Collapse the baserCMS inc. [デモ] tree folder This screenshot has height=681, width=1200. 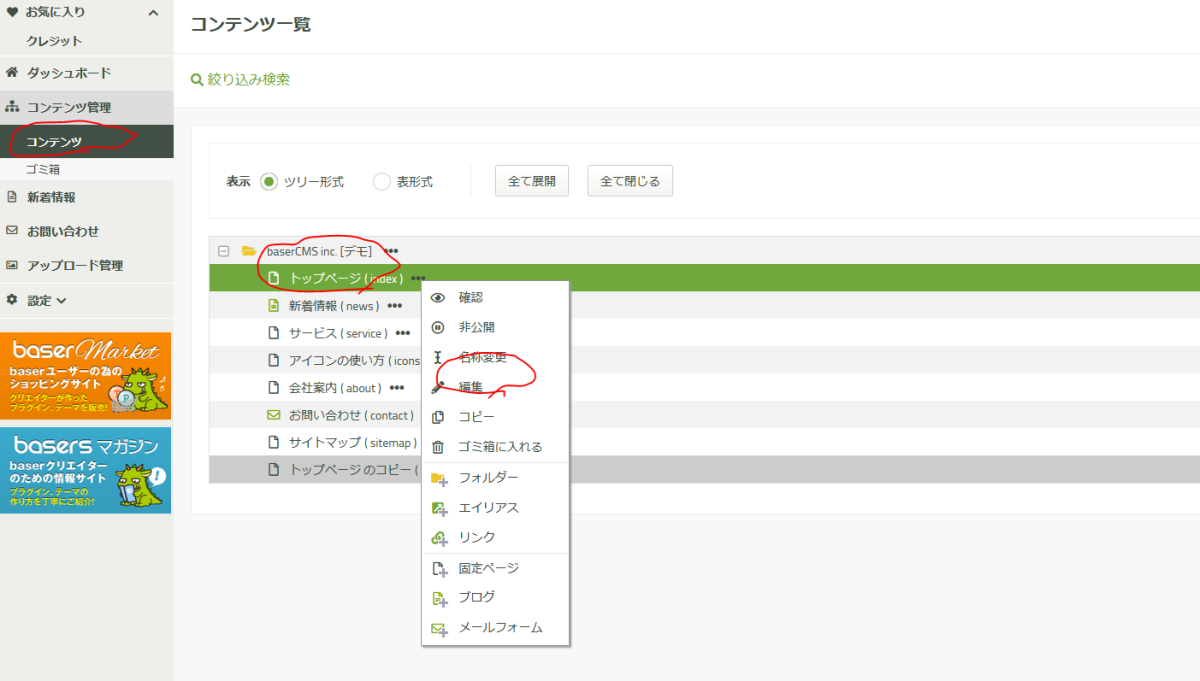point(224,251)
